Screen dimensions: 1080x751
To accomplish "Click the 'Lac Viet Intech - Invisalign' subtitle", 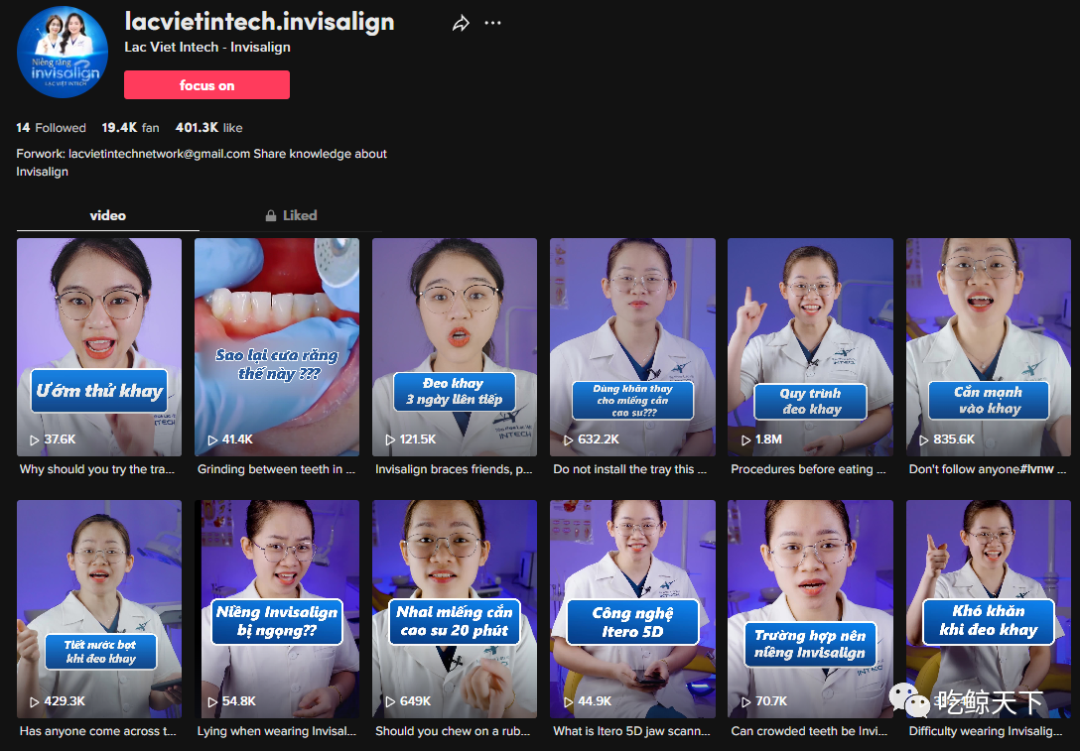I will [207, 47].
